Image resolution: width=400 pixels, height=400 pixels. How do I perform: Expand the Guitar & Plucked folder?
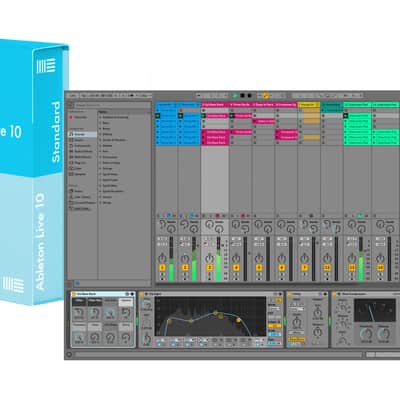coord(100,140)
